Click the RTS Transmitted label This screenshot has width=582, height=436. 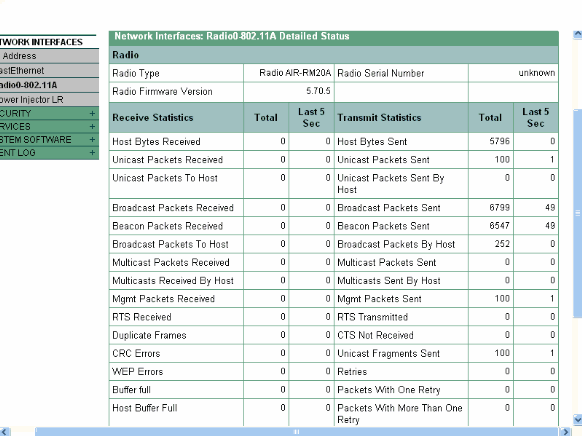(x=372, y=317)
